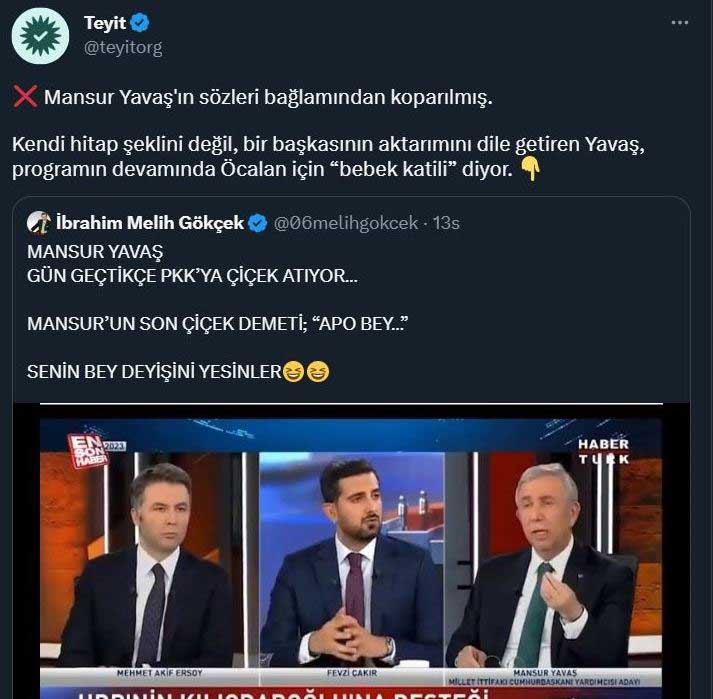Open the @06melihgokcek handle

(346, 223)
